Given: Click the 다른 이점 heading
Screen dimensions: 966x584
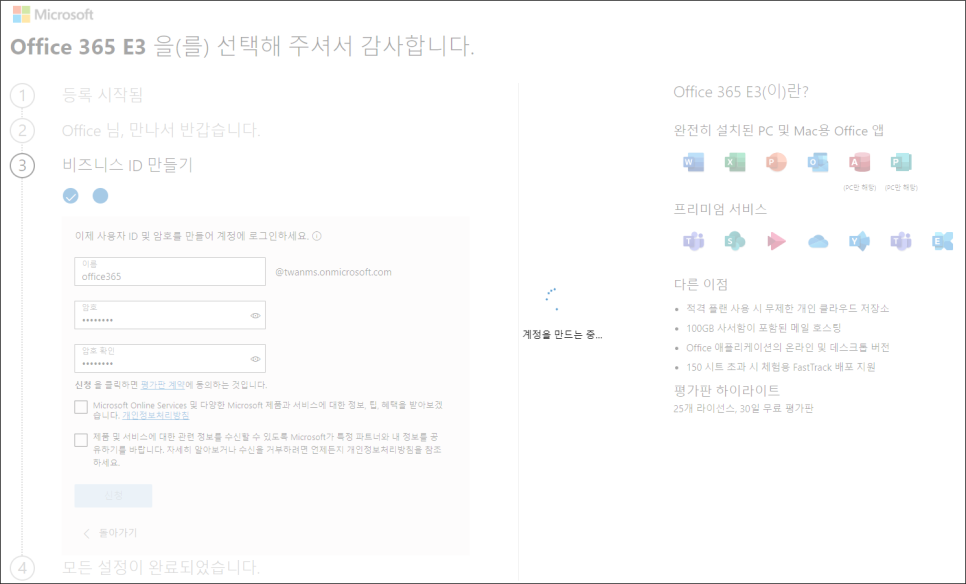Looking at the screenshot, I should click(701, 285).
